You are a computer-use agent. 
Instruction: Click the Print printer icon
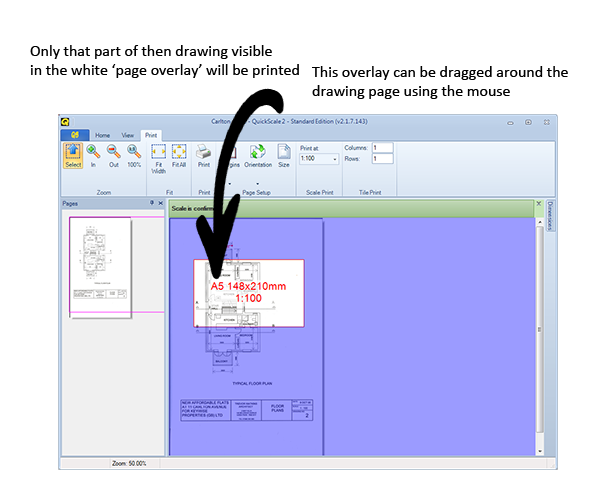coord(203,155)
